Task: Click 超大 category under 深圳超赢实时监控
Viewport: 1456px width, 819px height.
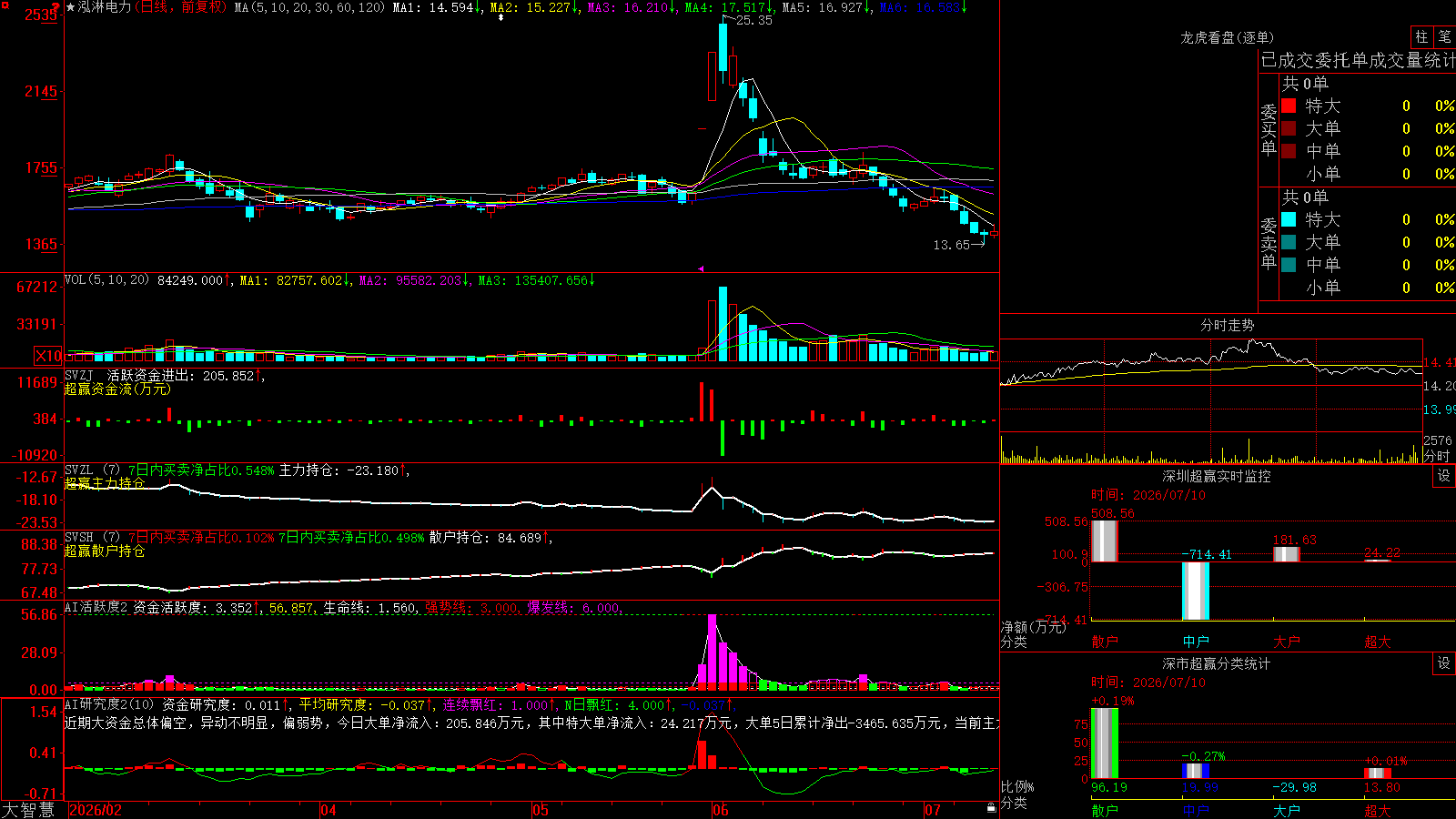Action: coord(1378,642)
